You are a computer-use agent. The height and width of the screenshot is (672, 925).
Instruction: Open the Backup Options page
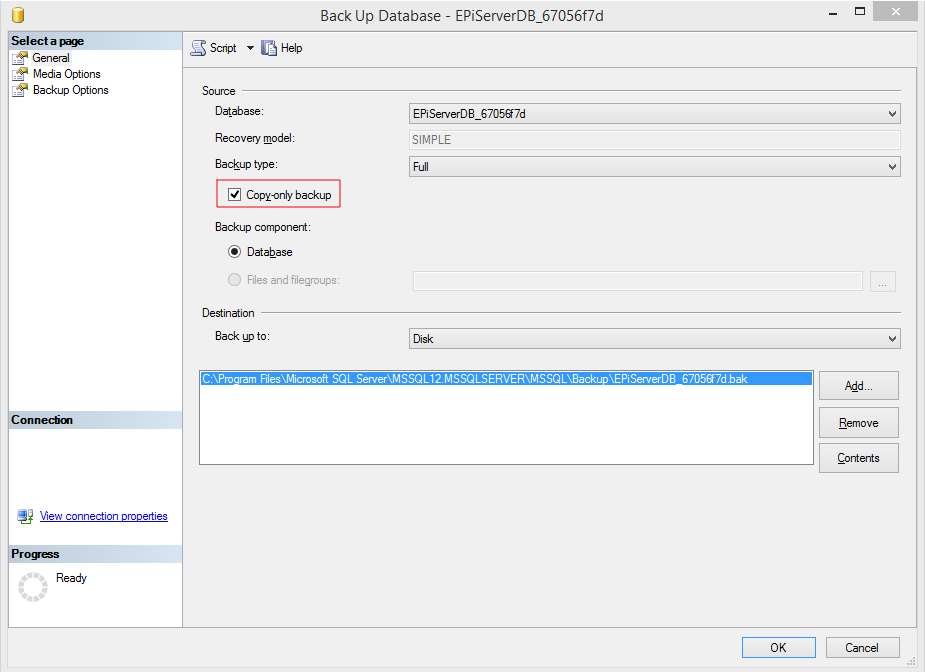[70, 90]
